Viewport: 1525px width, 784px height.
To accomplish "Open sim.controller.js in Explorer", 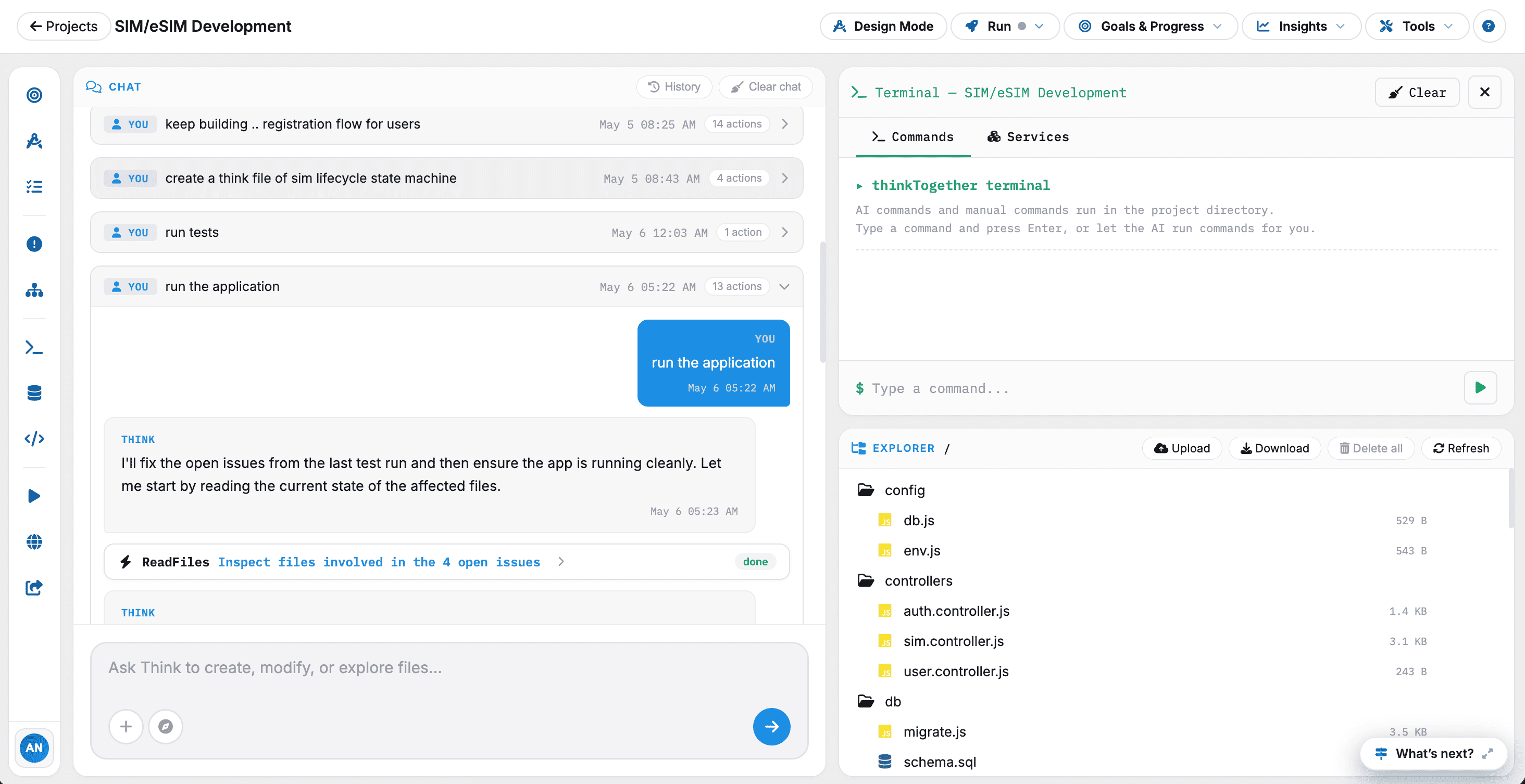I will coord(953,641).
